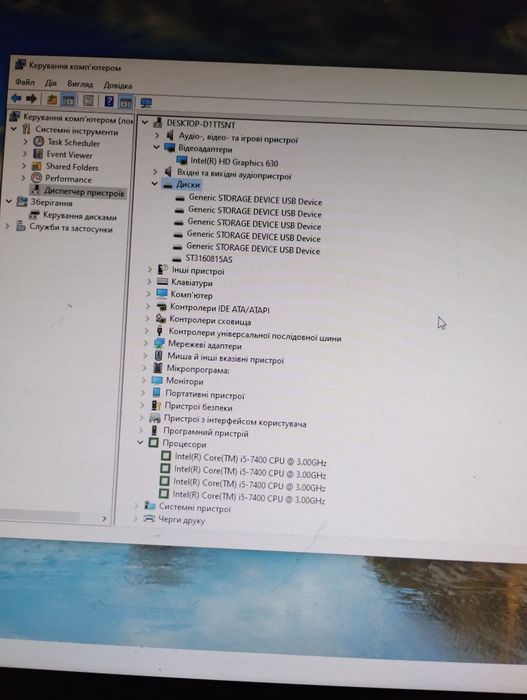Collapse the Зберігання node

point(8,201)
